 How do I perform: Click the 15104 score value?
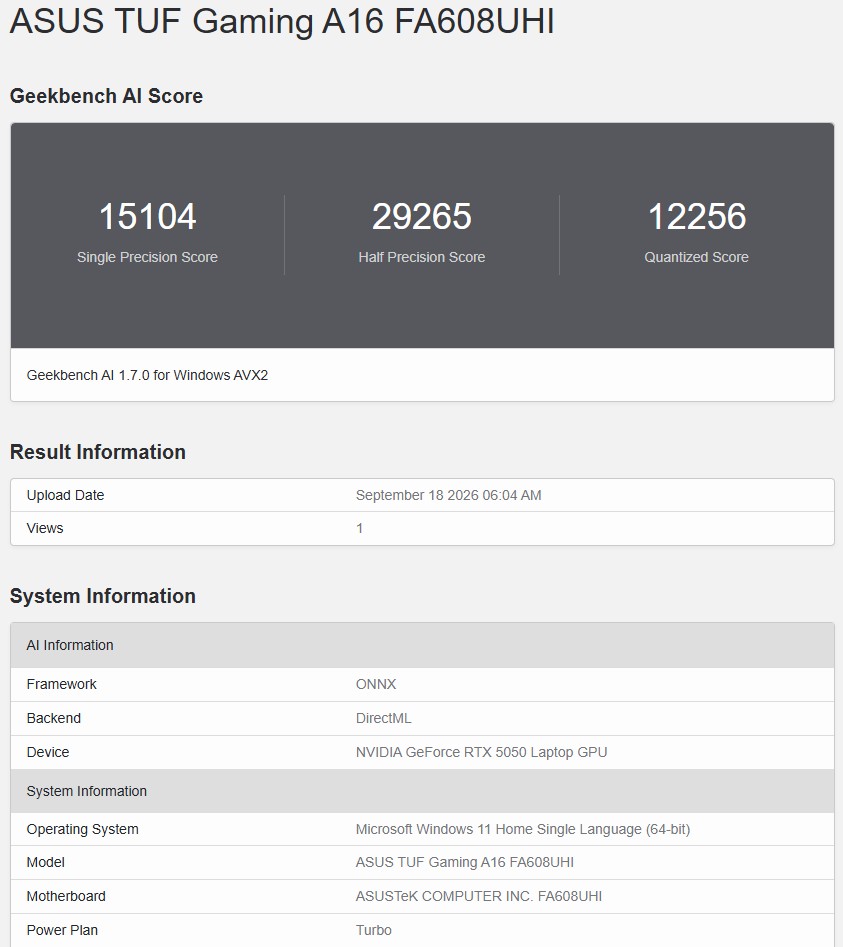click(147, 216)
